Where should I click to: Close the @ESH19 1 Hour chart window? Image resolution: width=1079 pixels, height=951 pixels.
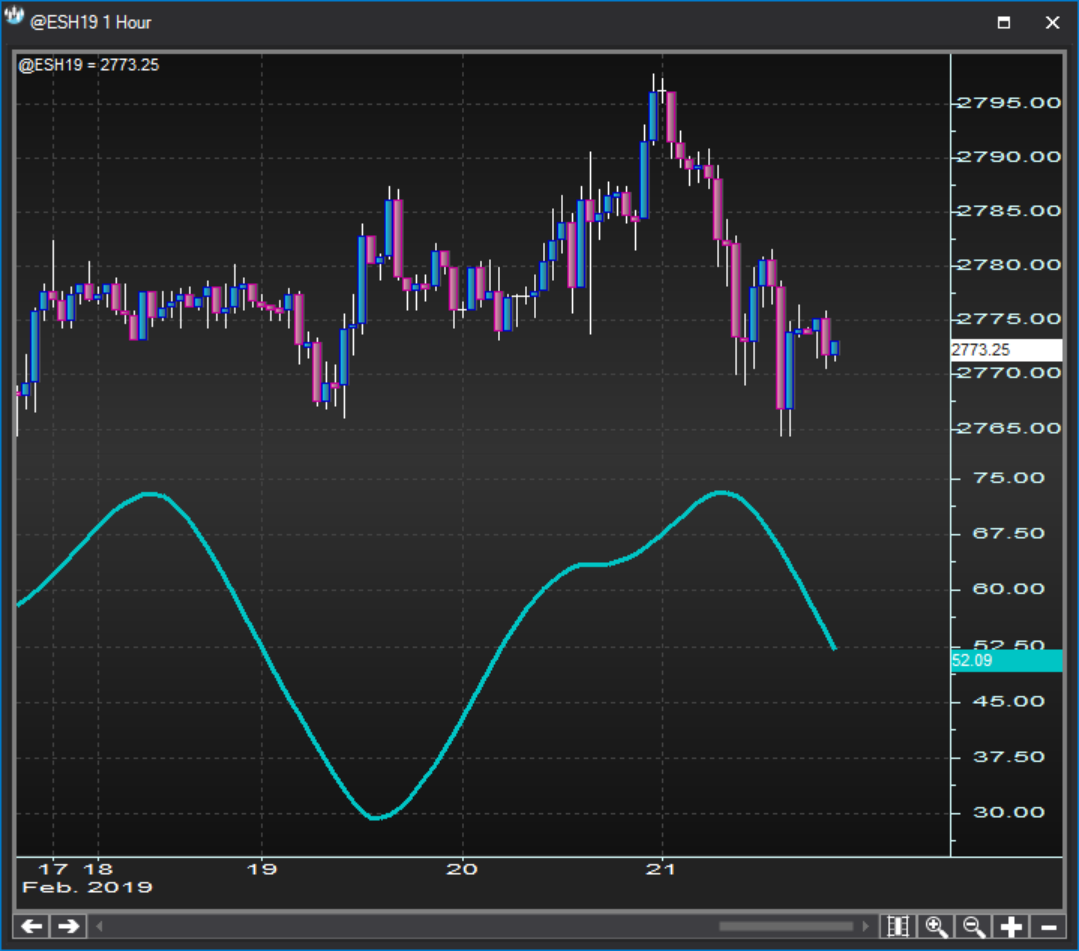click(x=1052, y=22)
